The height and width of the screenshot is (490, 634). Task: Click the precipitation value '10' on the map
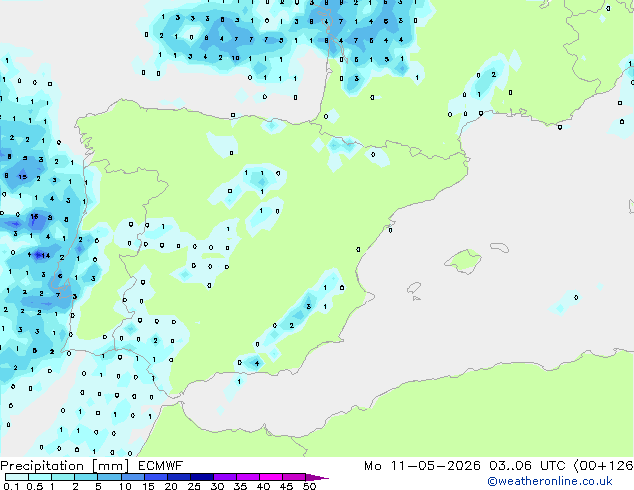[235, 58]
